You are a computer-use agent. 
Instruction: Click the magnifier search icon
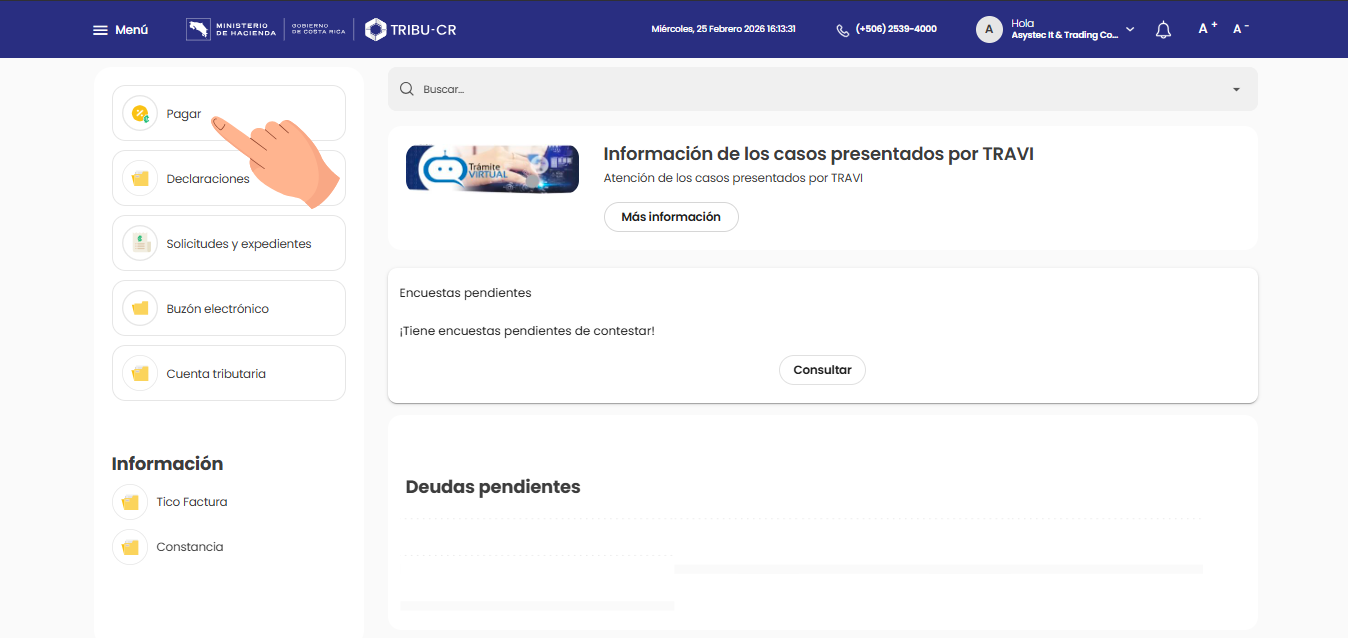(407, 89)
